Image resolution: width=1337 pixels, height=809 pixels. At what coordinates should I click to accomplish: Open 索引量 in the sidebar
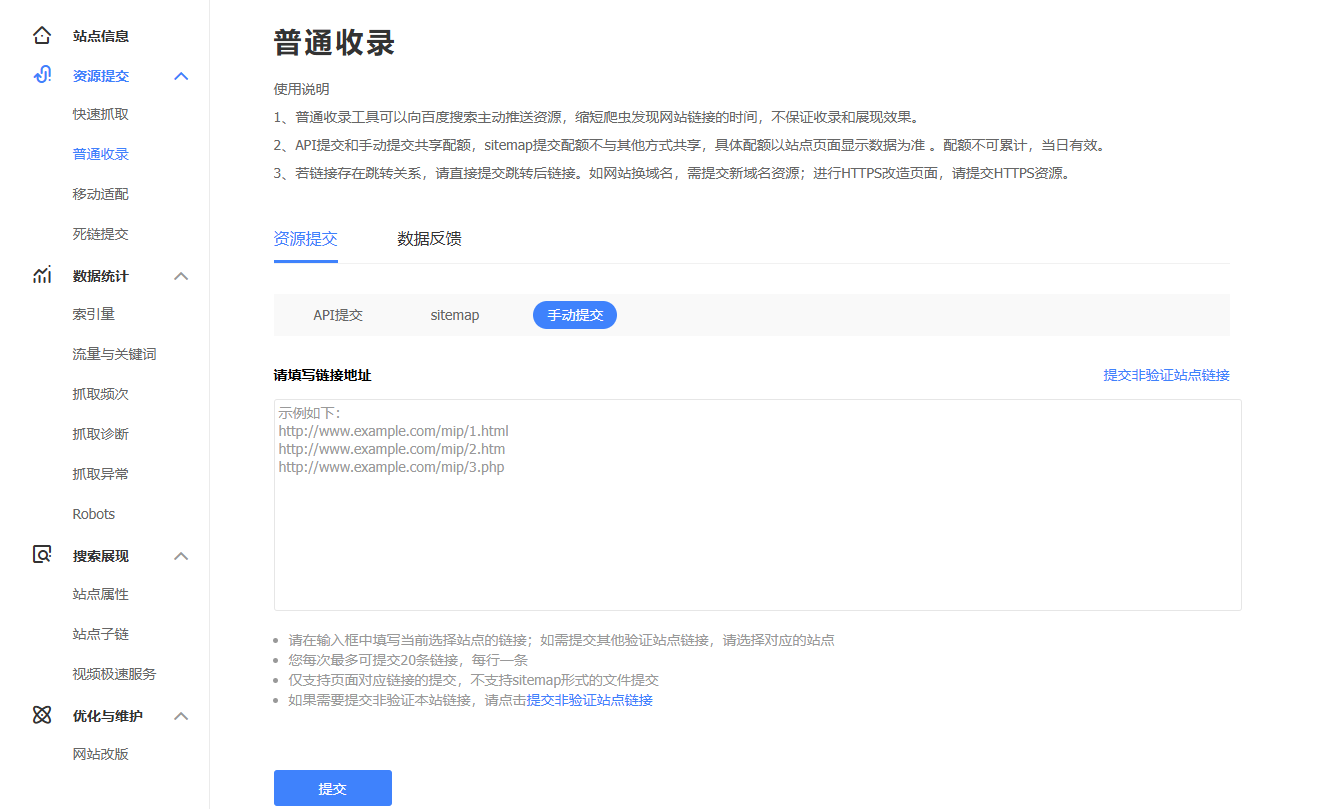click(94, 314)
